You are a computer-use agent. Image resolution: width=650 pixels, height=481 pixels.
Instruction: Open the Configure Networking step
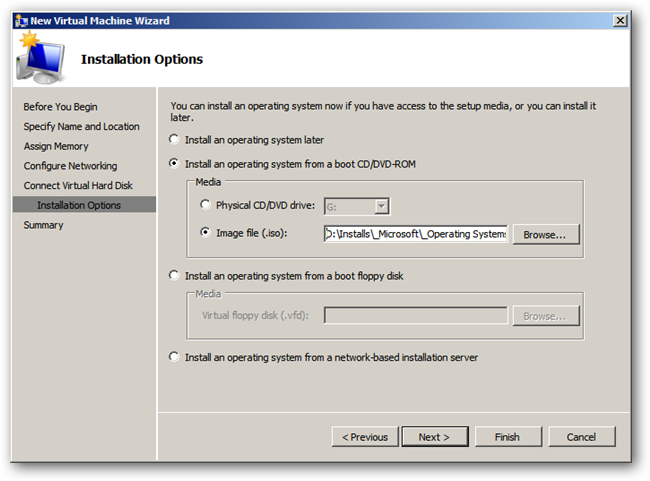(70, 166)
